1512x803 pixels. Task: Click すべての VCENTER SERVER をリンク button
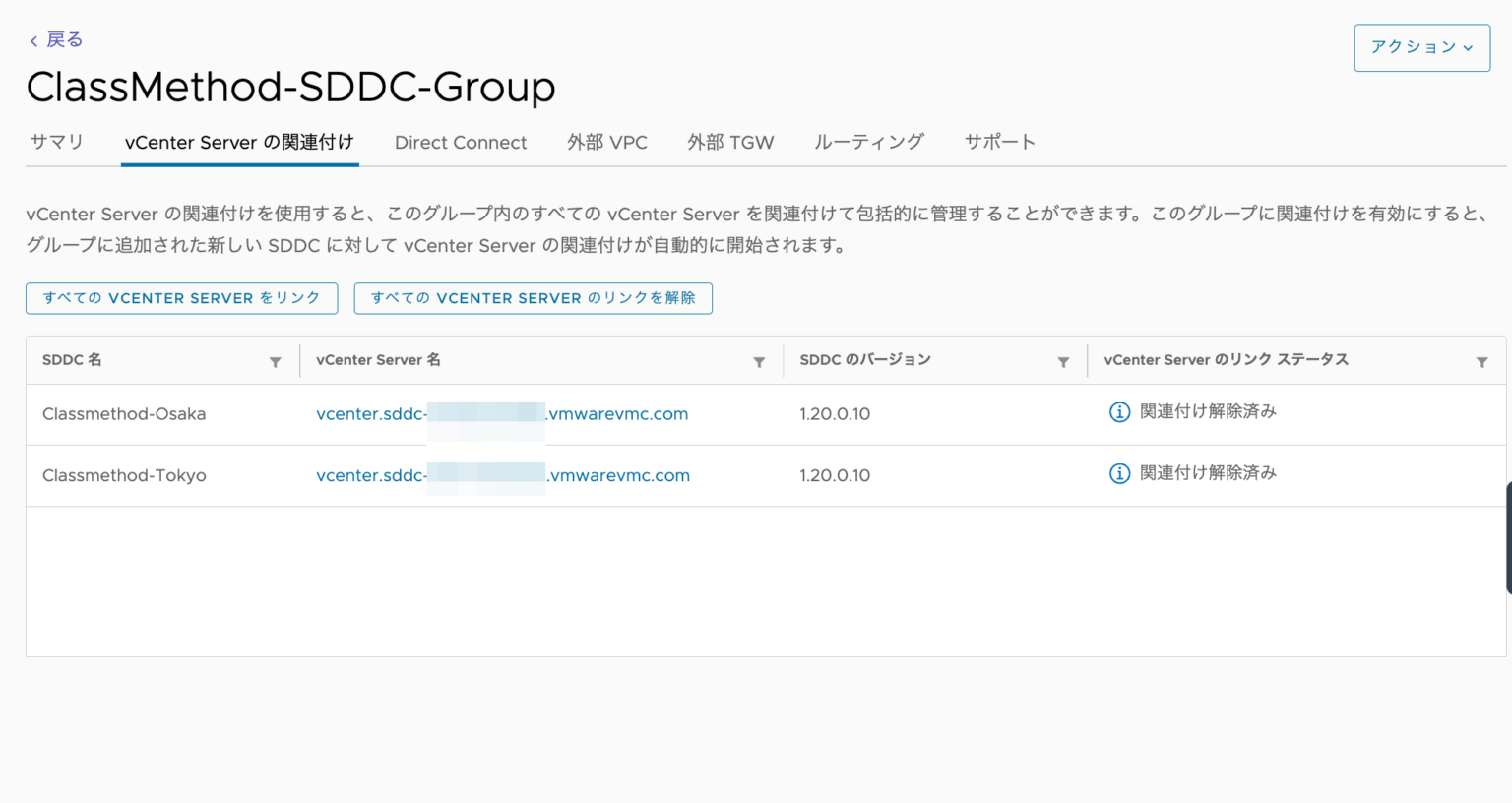coord(181,298)
